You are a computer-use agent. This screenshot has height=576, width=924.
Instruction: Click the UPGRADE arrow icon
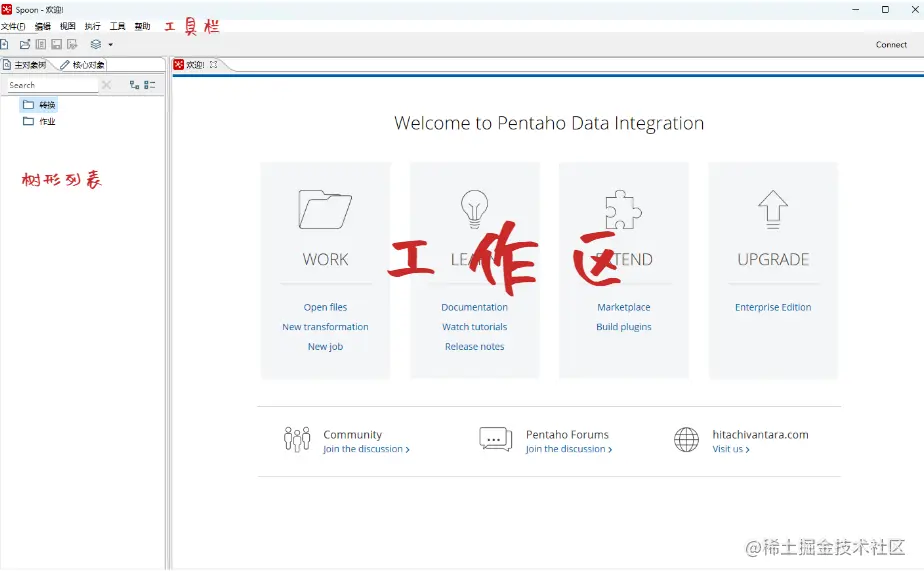[x=773, y=209]
